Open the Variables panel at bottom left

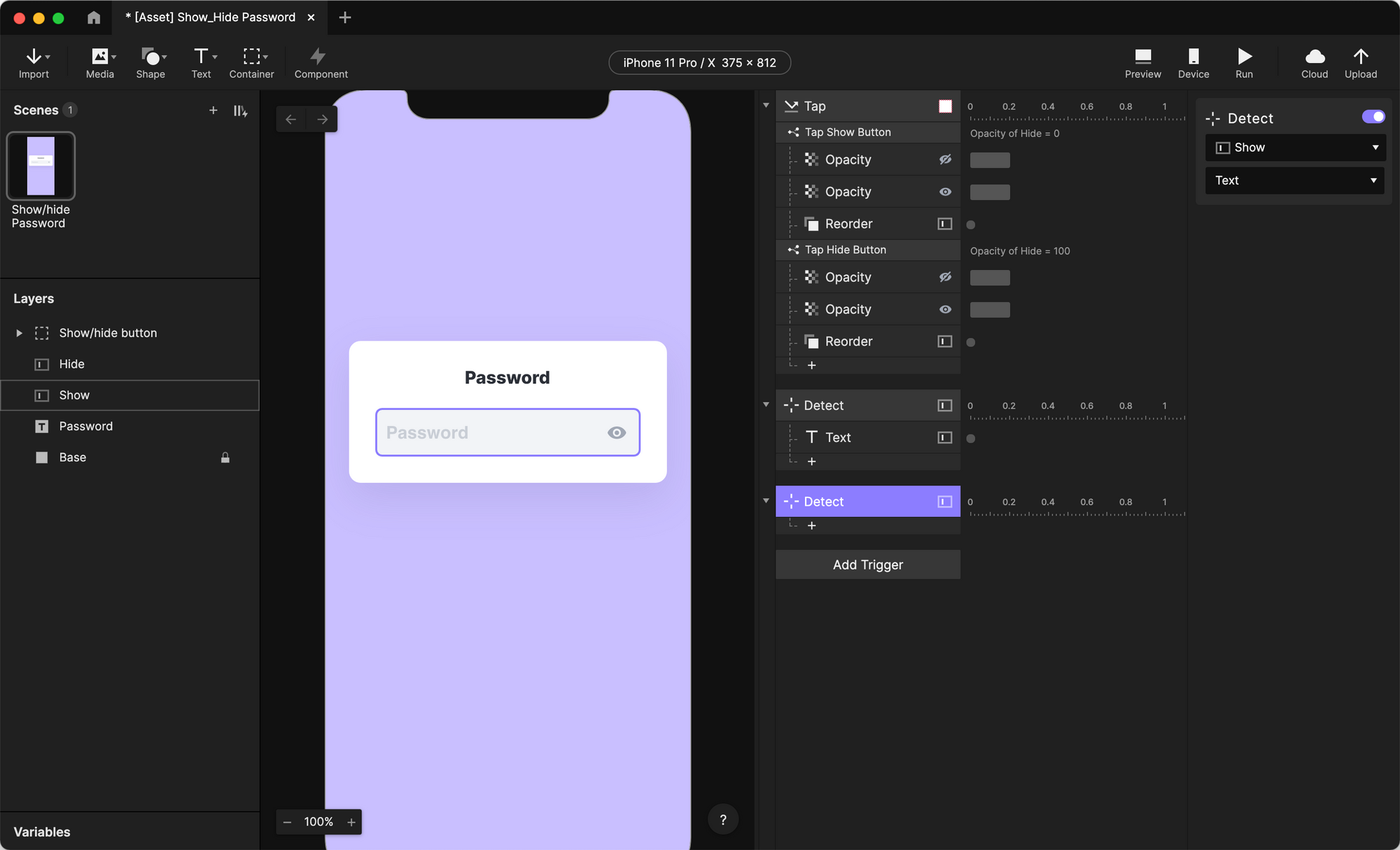42,831
